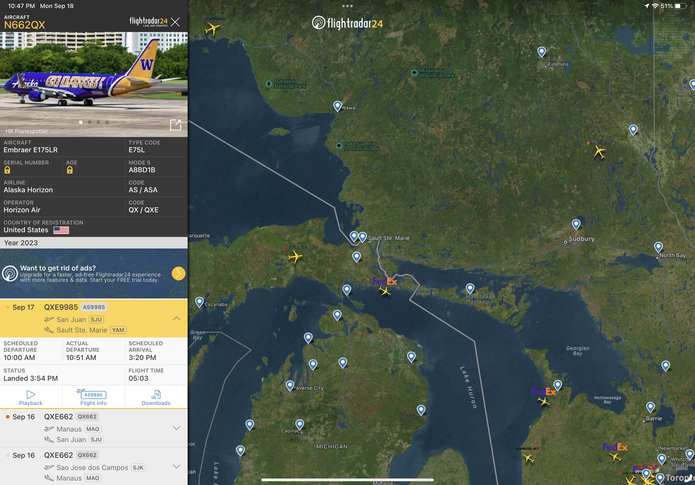The width and height of the screenshot is (695, 485).
Task: Tap the Mackinac area airport pin below Sault Ste. Marie
Action: point(356,256)
